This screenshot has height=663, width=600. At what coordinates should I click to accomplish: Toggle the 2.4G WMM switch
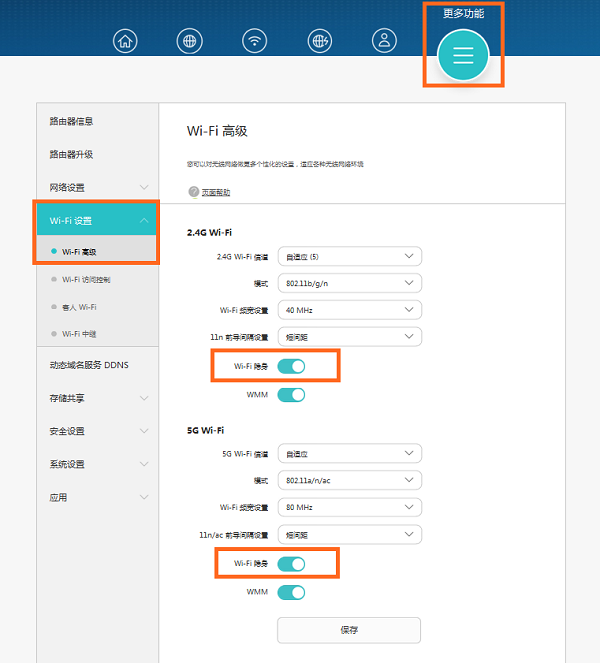(x=291, y=395)
